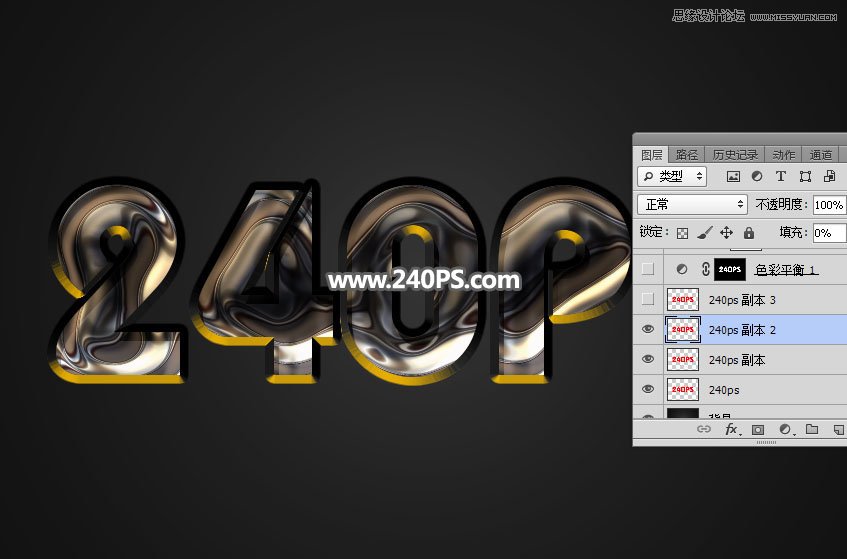Image resolution: width=847 pixels, height=559 pixels.
Task: Open the 正常 blend mode dropdown
Action: tap(692, 205)
